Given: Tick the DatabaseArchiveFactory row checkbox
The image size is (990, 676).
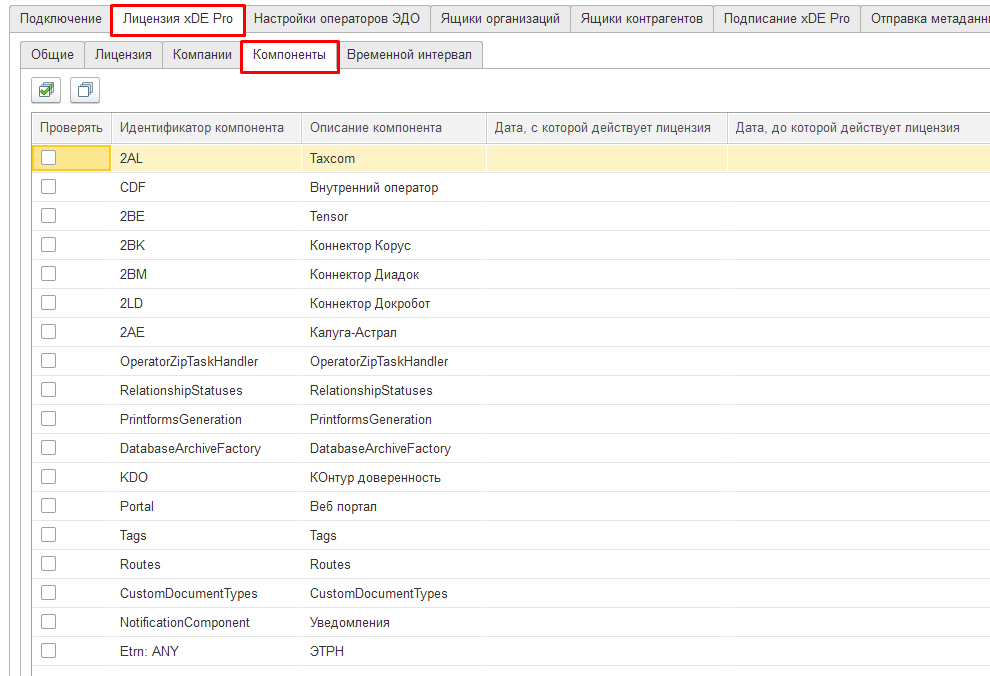Looking at the screenshot, I should tap(49, 448).
